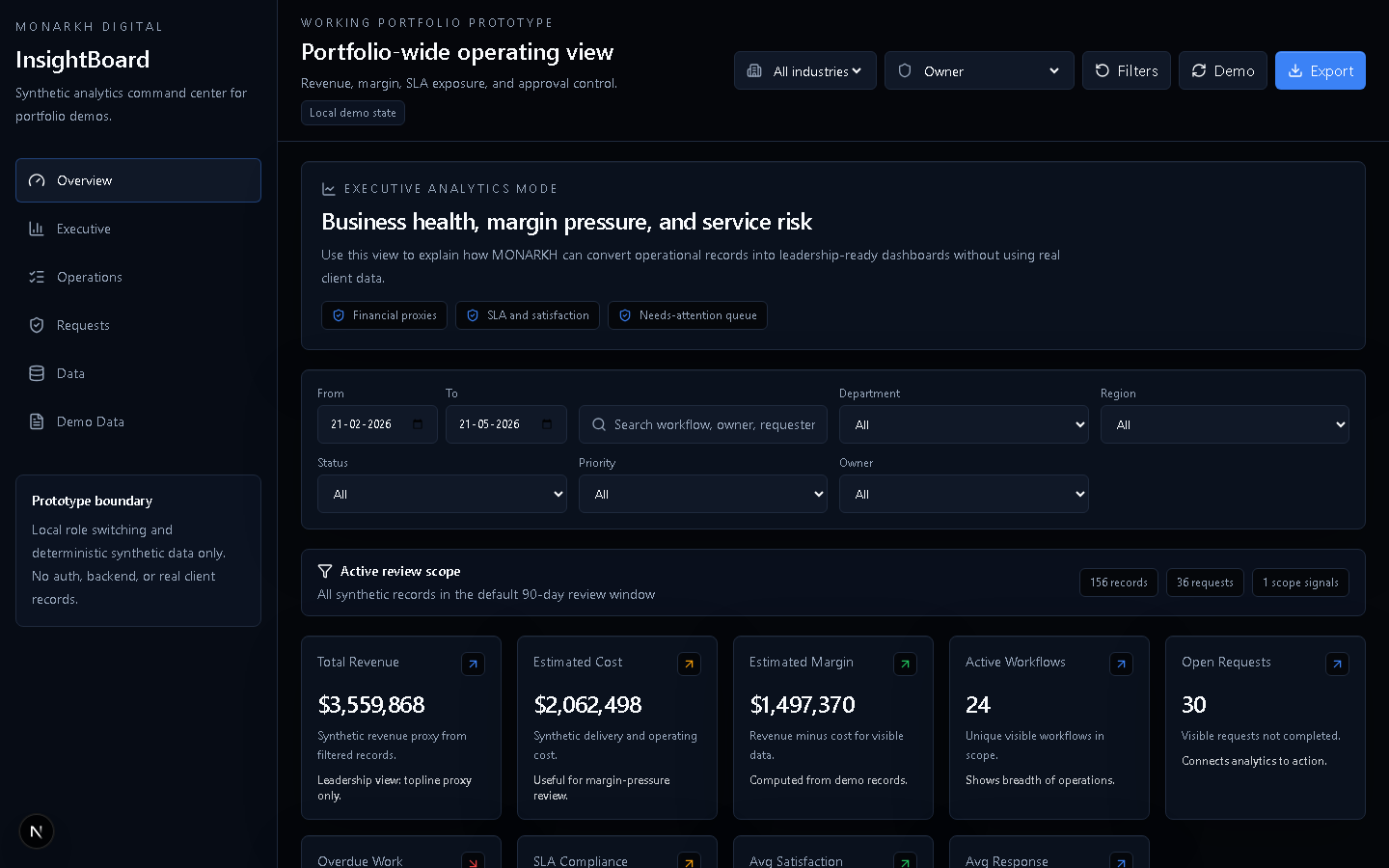This screenshot has width=1389, height=868.
Task: Click the funnel icon beside Active review scope
Action: point(325,571)
